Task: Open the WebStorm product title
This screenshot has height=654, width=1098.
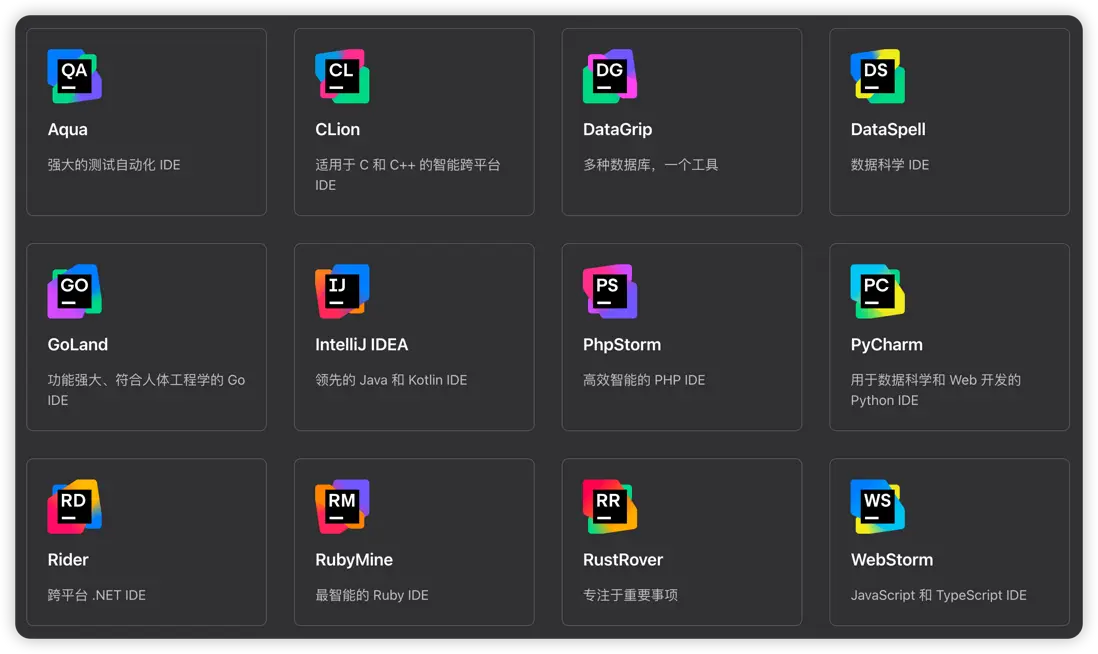Action: 891,559
